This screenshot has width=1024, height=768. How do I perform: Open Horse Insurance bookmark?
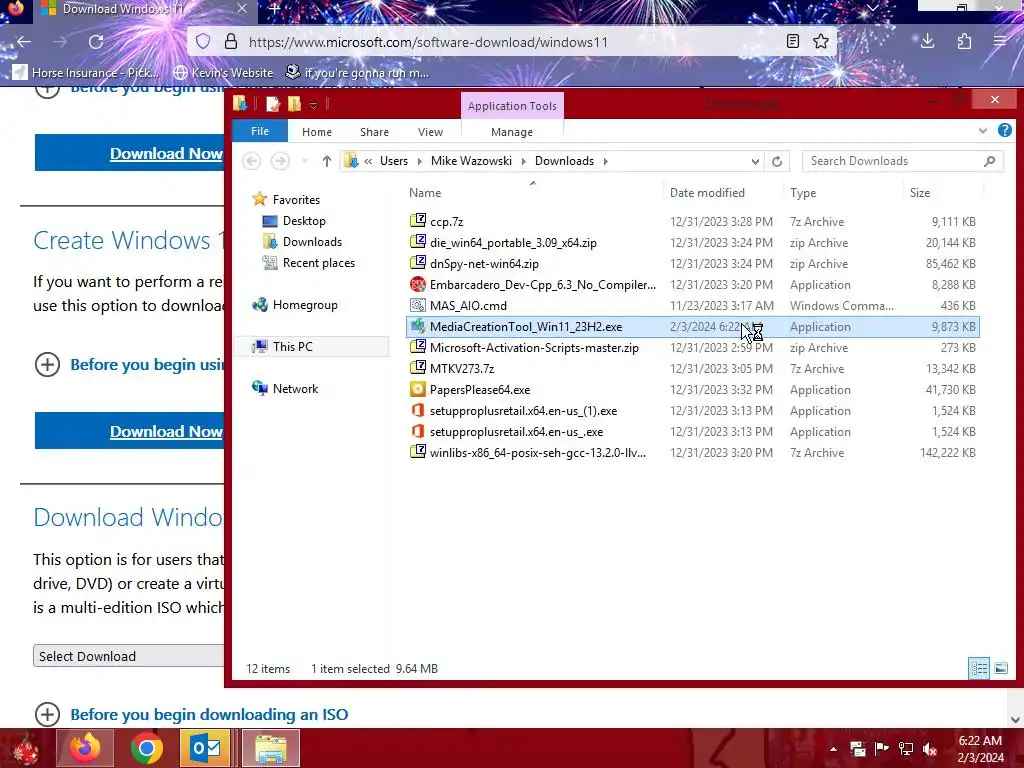85,72
